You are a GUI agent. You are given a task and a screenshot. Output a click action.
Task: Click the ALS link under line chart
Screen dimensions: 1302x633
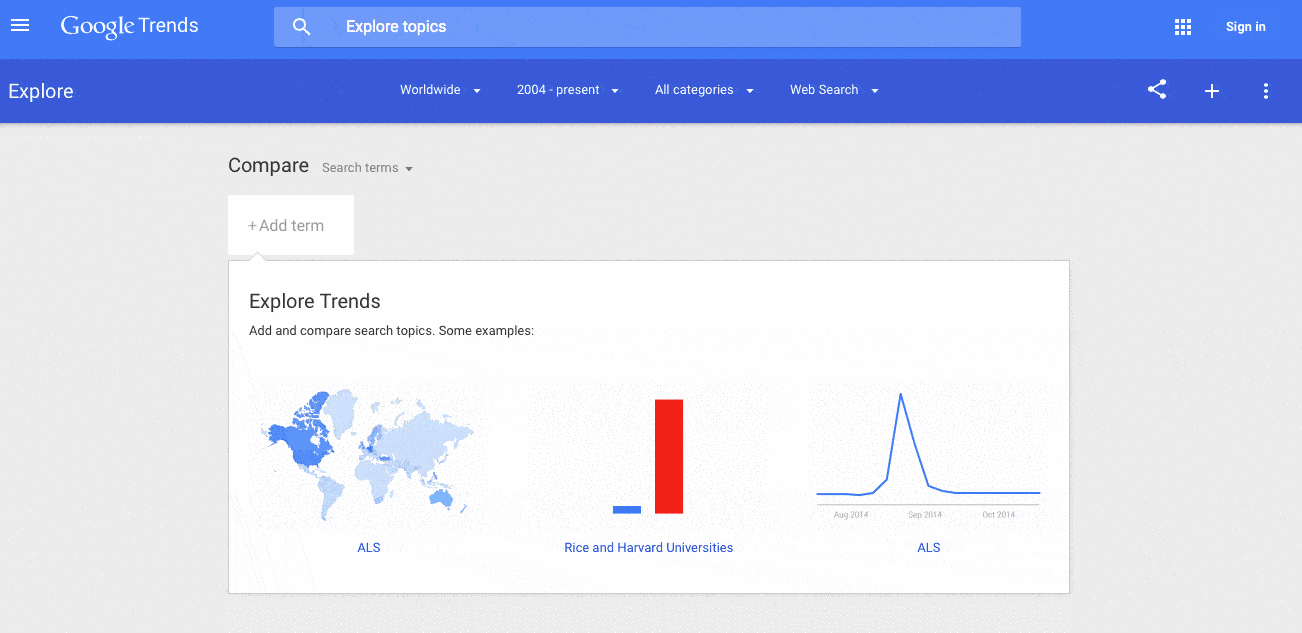coord(929,548)
